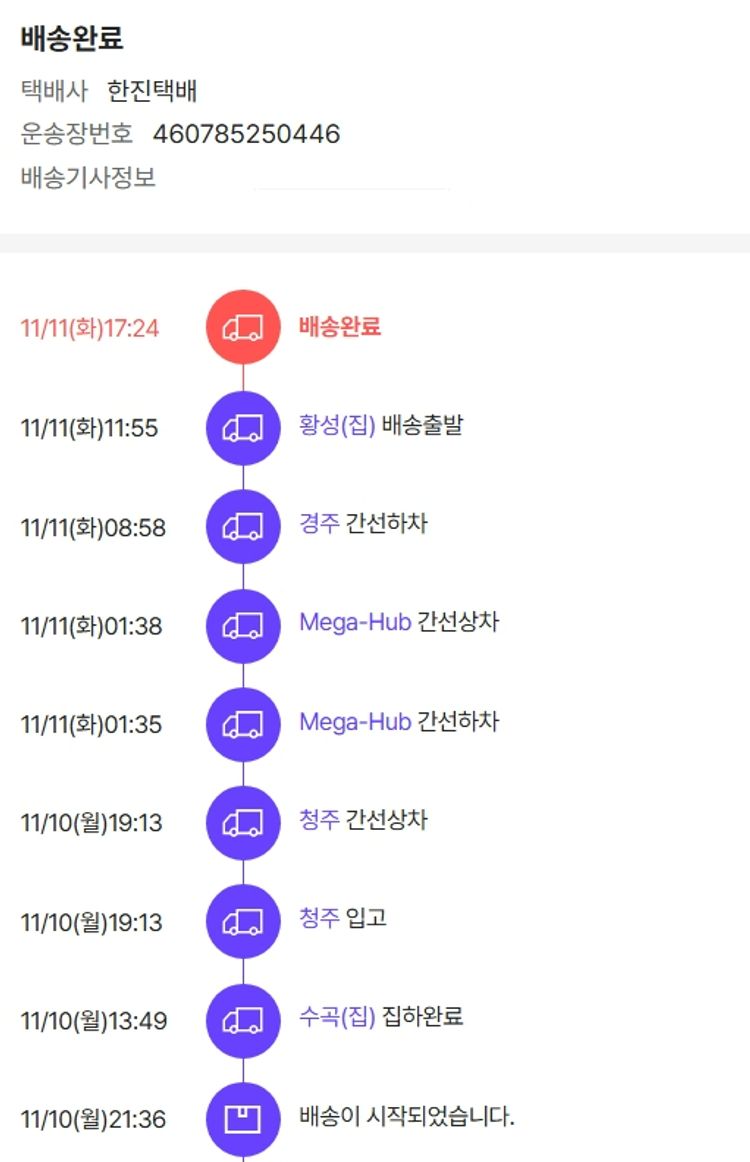Open the 청주 link next to 입고
The width and height of the screenshot is (750, 1162).
[x=319, y=919]
